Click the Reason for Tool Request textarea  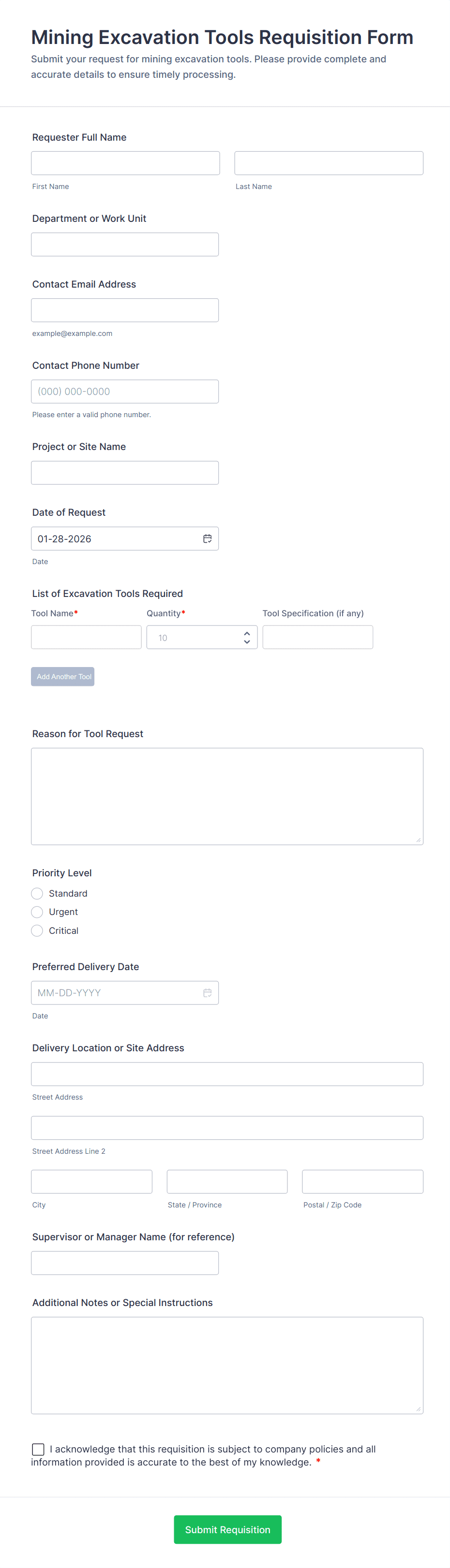tap(227, 796)
